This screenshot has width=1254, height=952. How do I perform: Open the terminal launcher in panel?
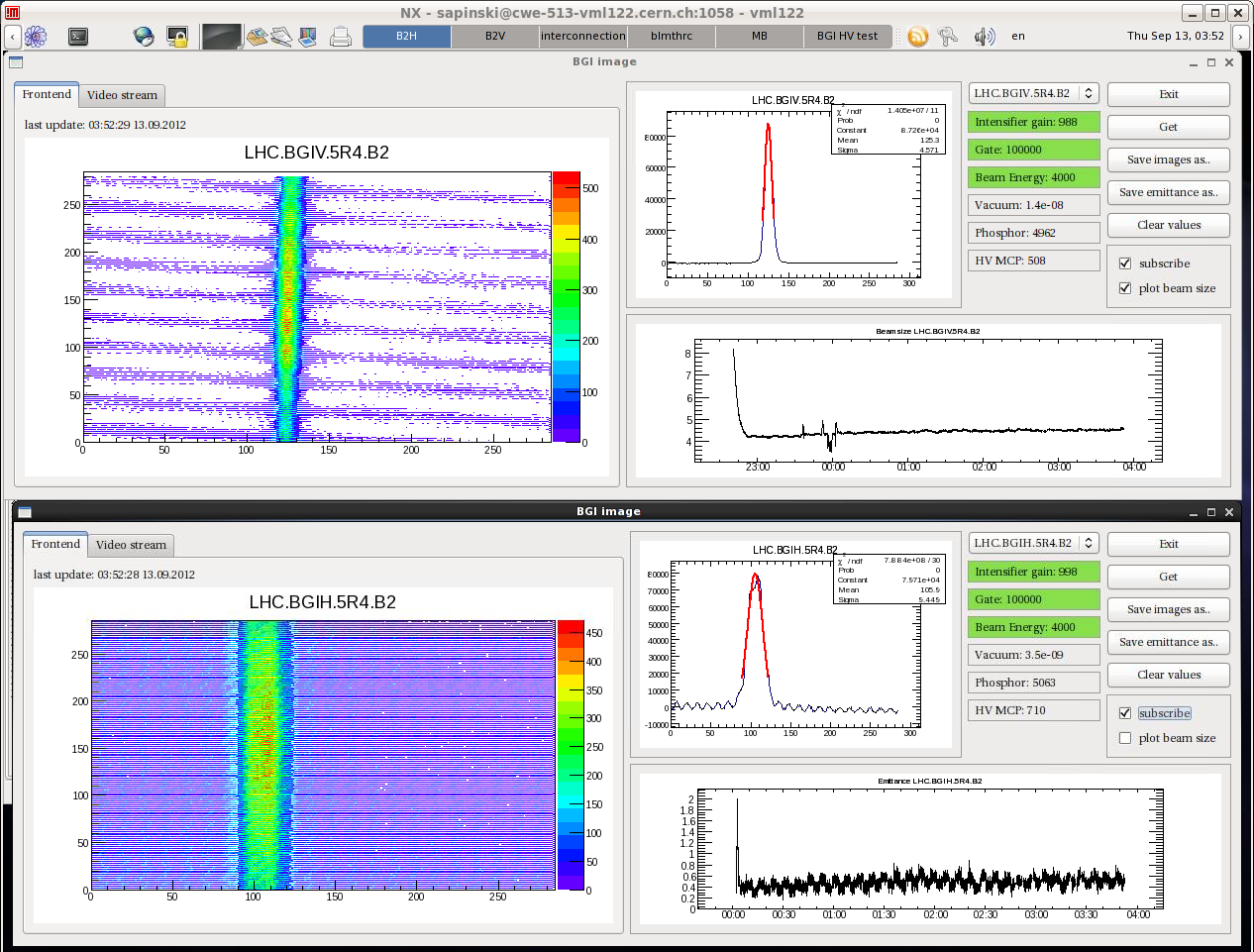click(x=78, y=37)
